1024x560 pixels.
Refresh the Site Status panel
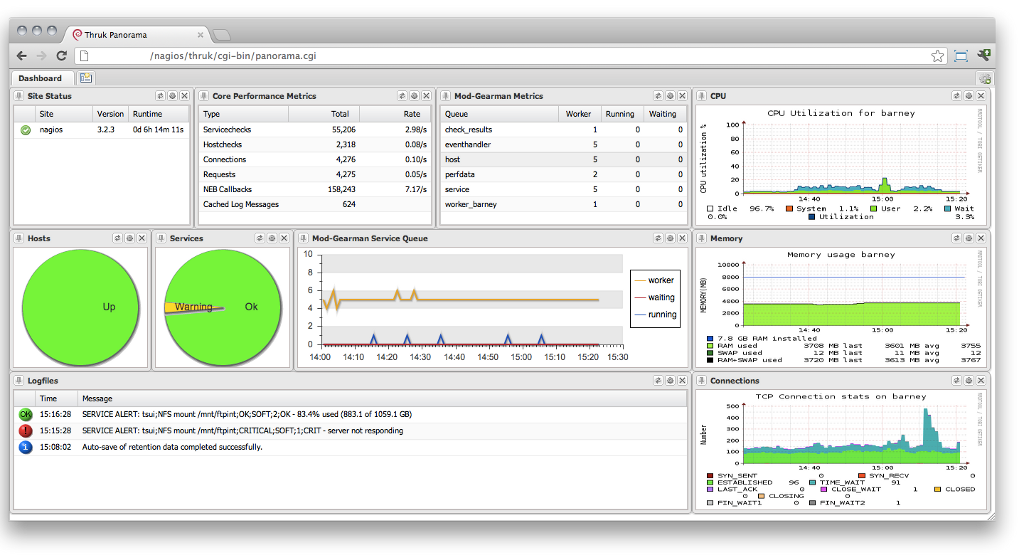click(x=160, y=96)
